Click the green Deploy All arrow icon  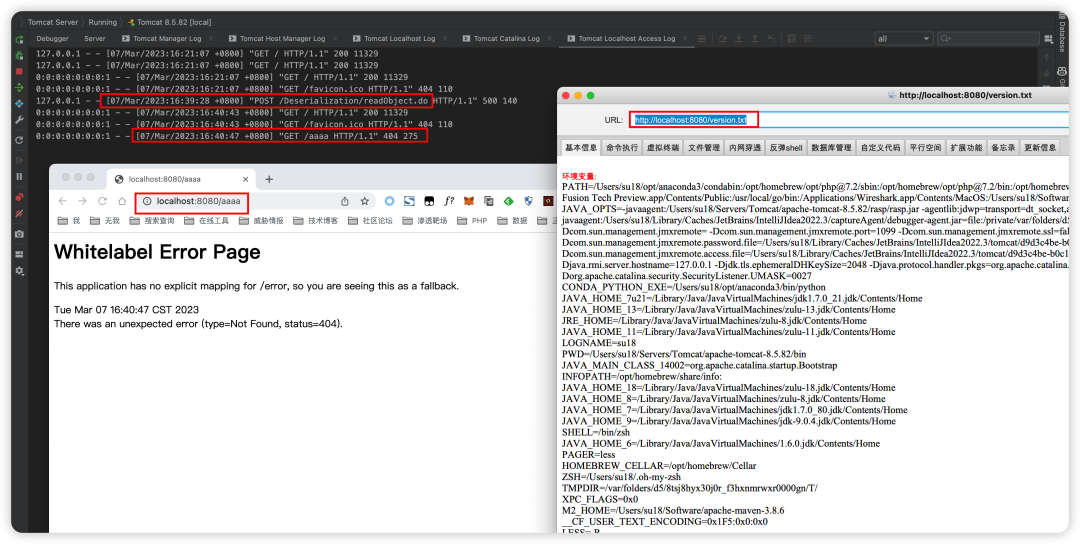click(19, 87)
